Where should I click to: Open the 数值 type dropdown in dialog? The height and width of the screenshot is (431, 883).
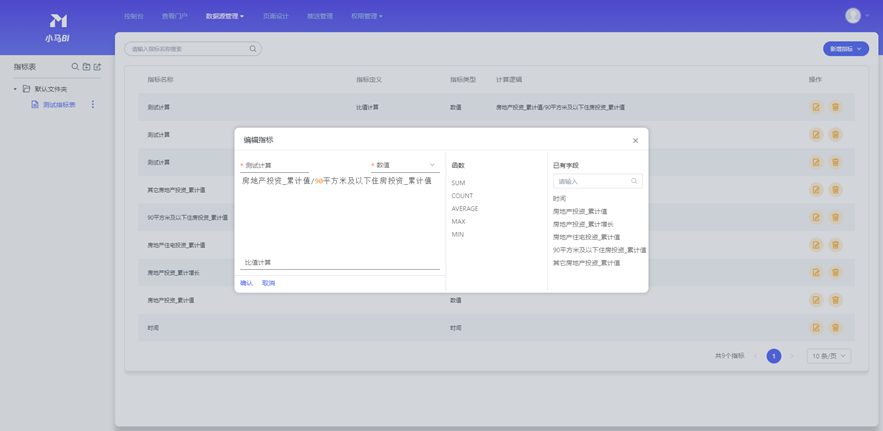[x=404, y=165]
